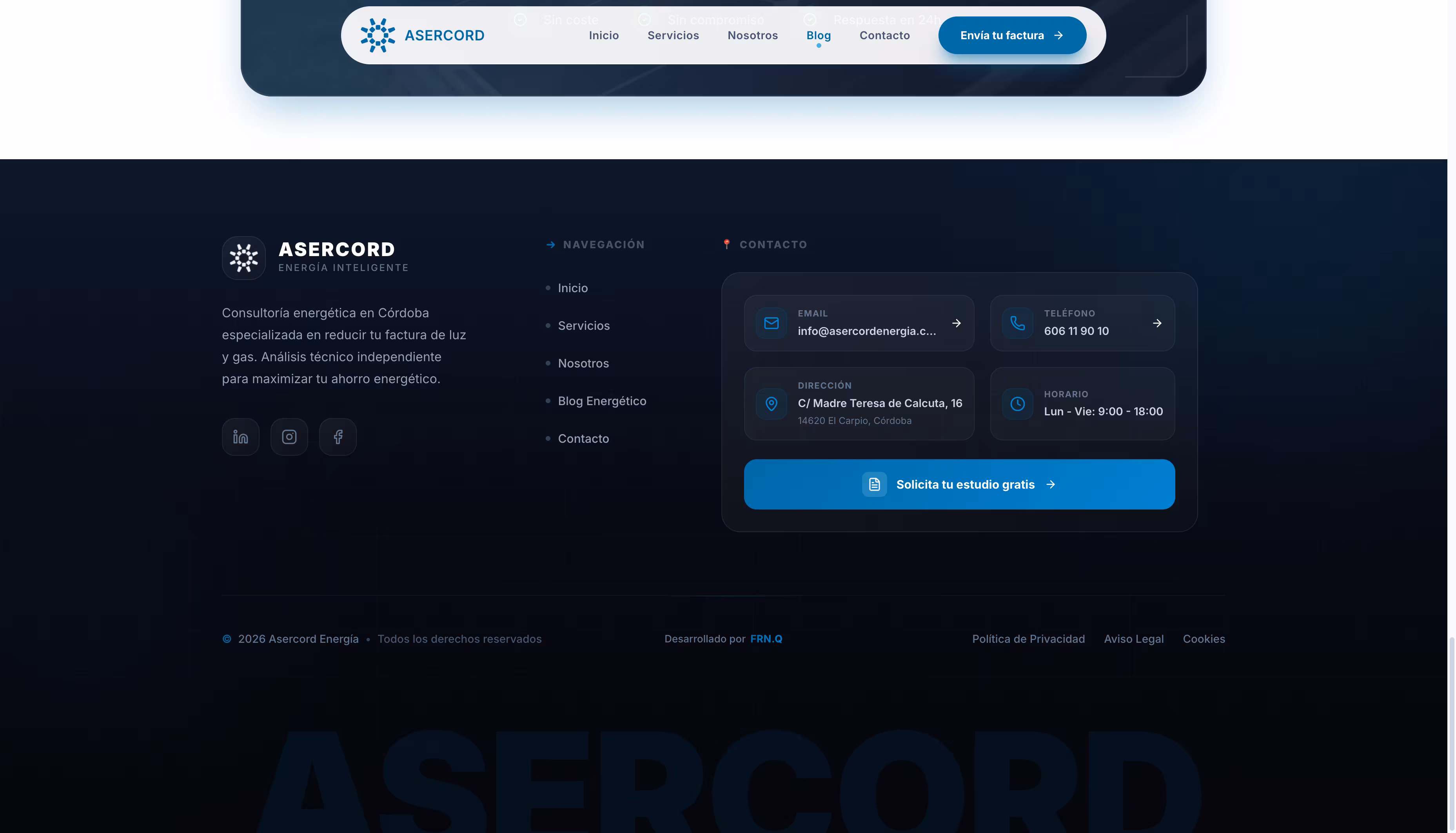The height and width of the screenshot is (833, 1456).
Task: Open the Instagram social icon
Action: [x=289, y=437]
